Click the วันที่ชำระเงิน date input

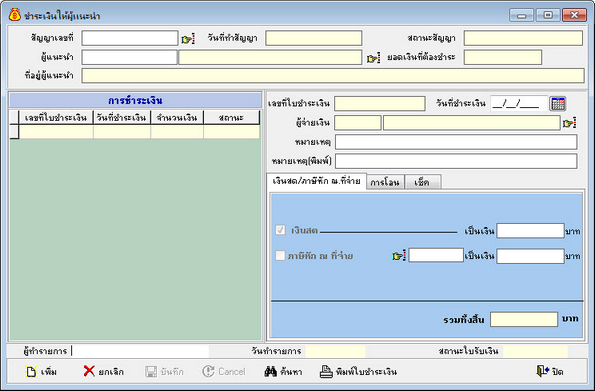(x=519, y=104)
